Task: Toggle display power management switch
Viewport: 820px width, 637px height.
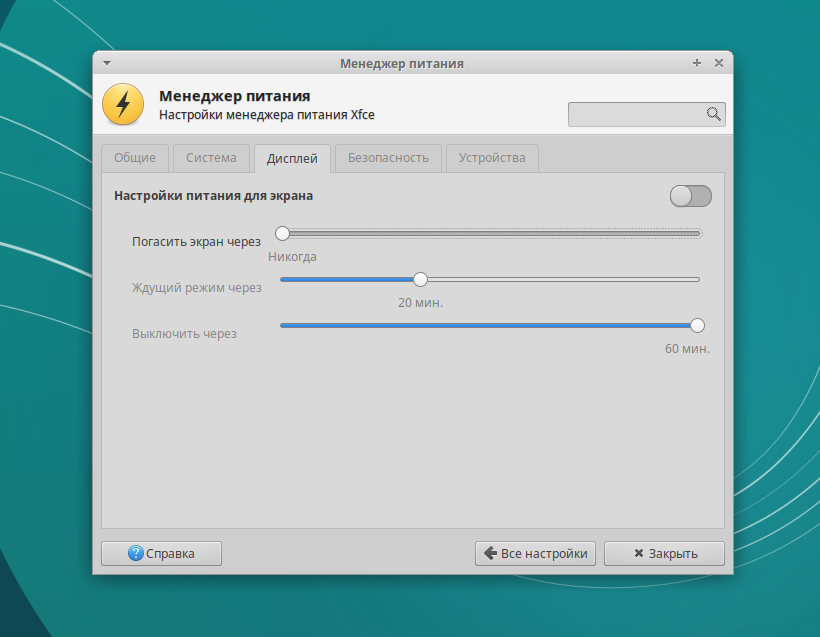Action: click(690, 196)
